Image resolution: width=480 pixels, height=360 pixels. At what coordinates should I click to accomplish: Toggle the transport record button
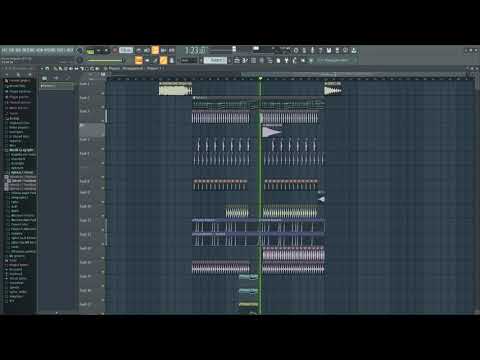(115, 50)
